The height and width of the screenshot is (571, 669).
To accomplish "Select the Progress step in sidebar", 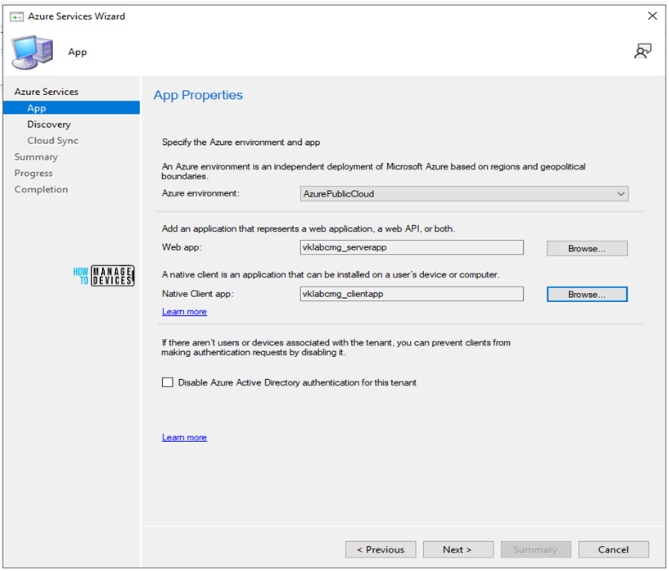I will tap(34, 173).
